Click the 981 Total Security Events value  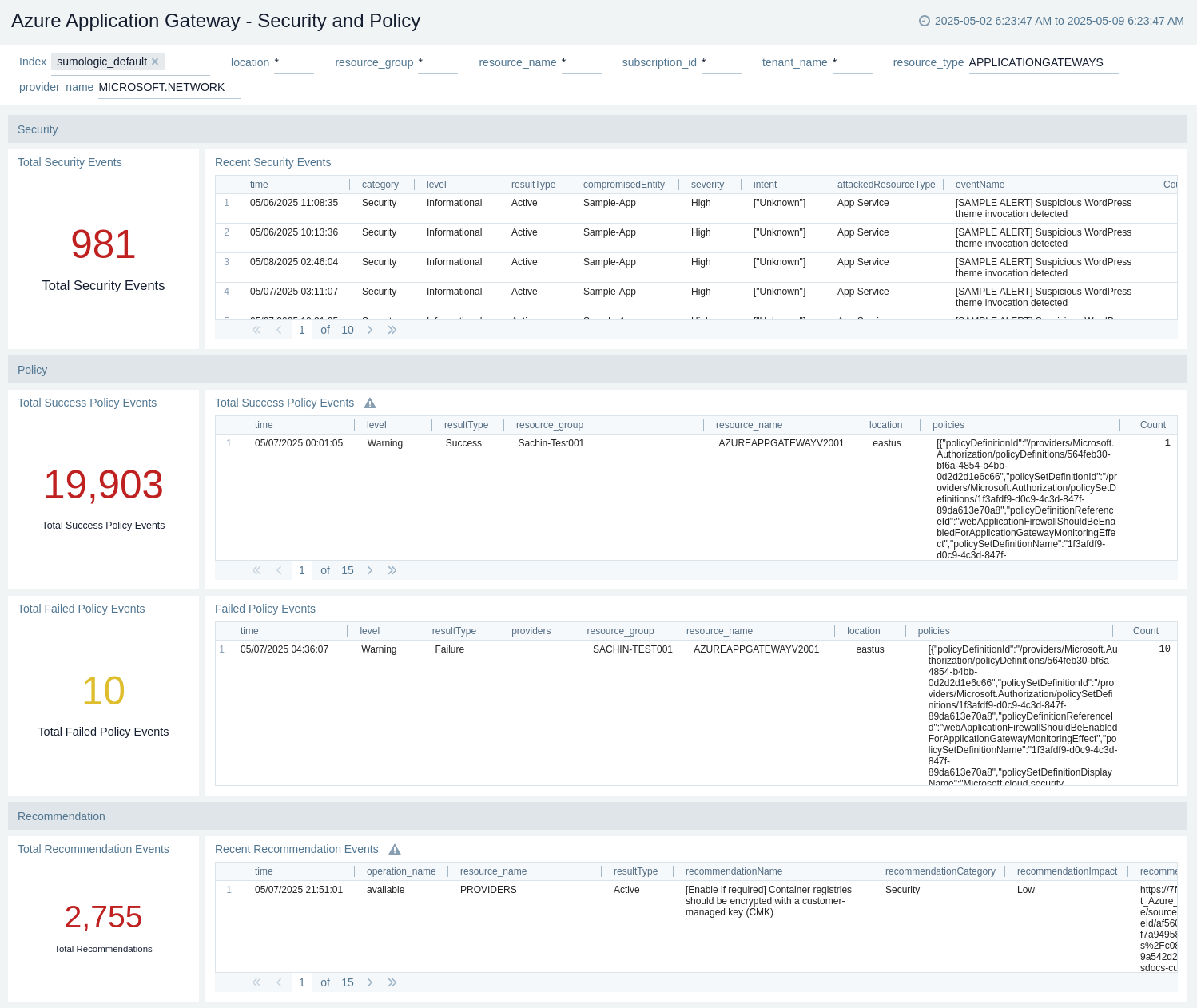coord(103,244)
